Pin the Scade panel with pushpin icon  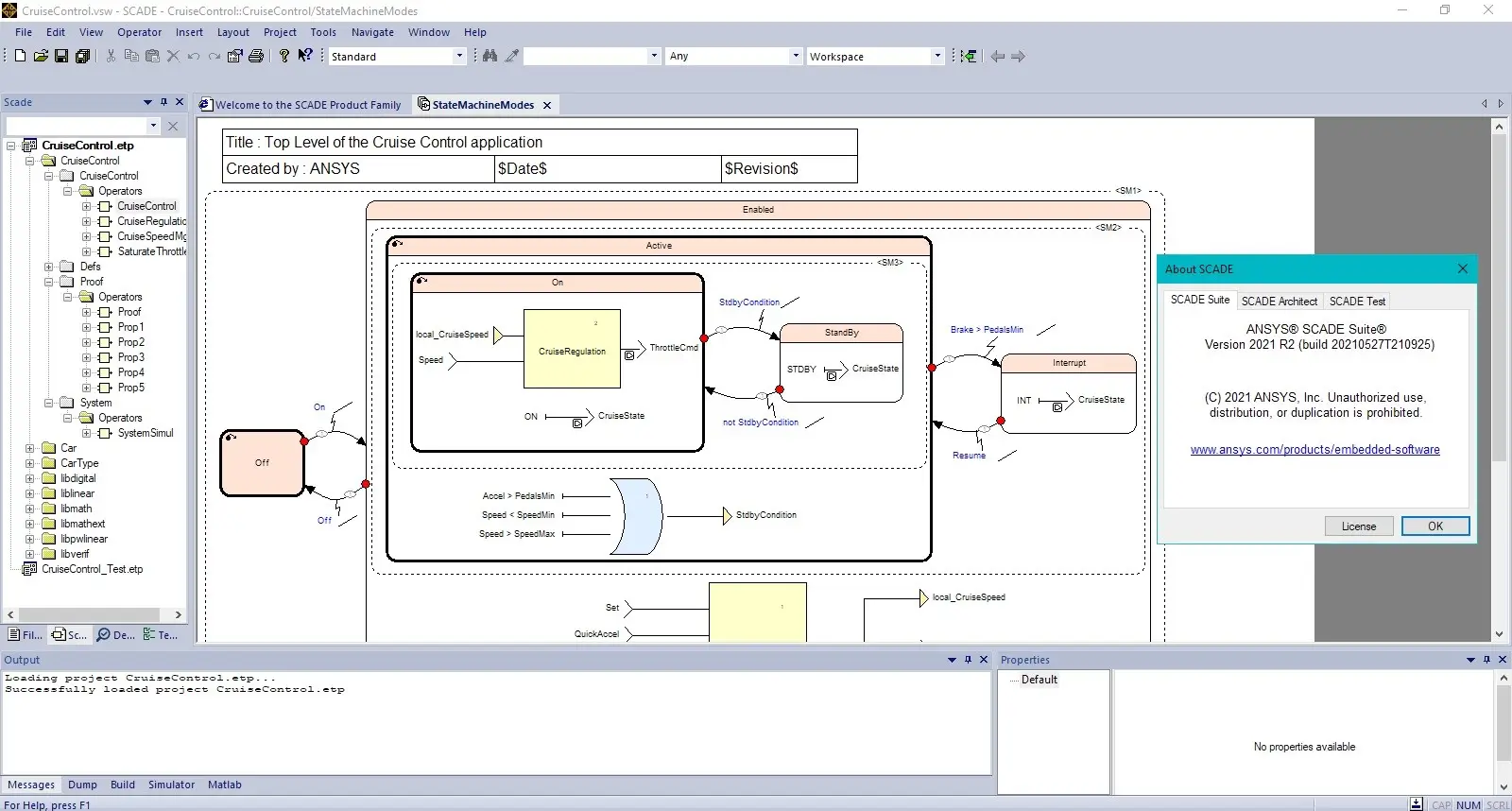pyautogui.click(x=163, y=102)
